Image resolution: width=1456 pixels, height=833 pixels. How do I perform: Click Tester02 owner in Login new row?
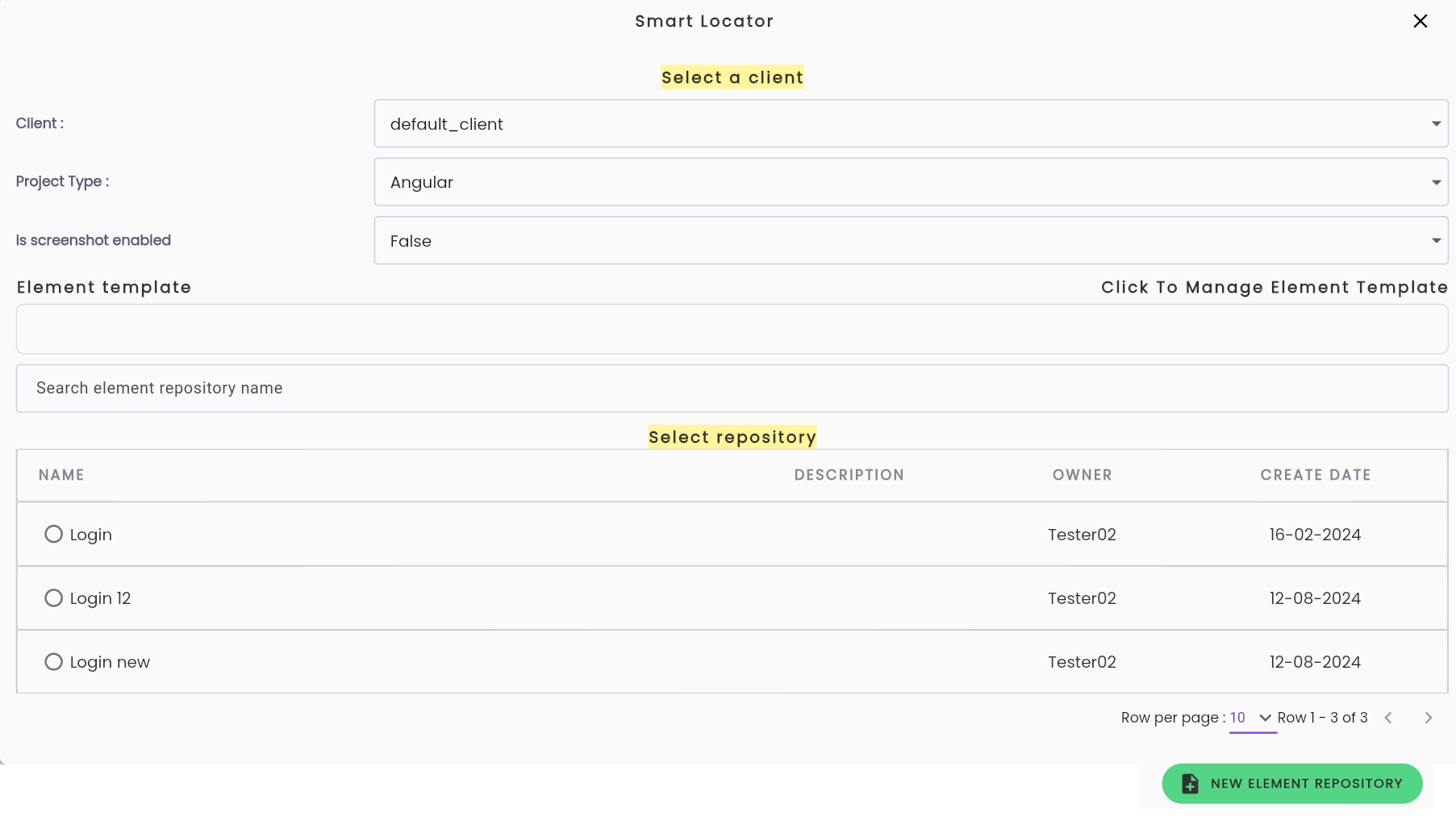(x=1082, y=662)
